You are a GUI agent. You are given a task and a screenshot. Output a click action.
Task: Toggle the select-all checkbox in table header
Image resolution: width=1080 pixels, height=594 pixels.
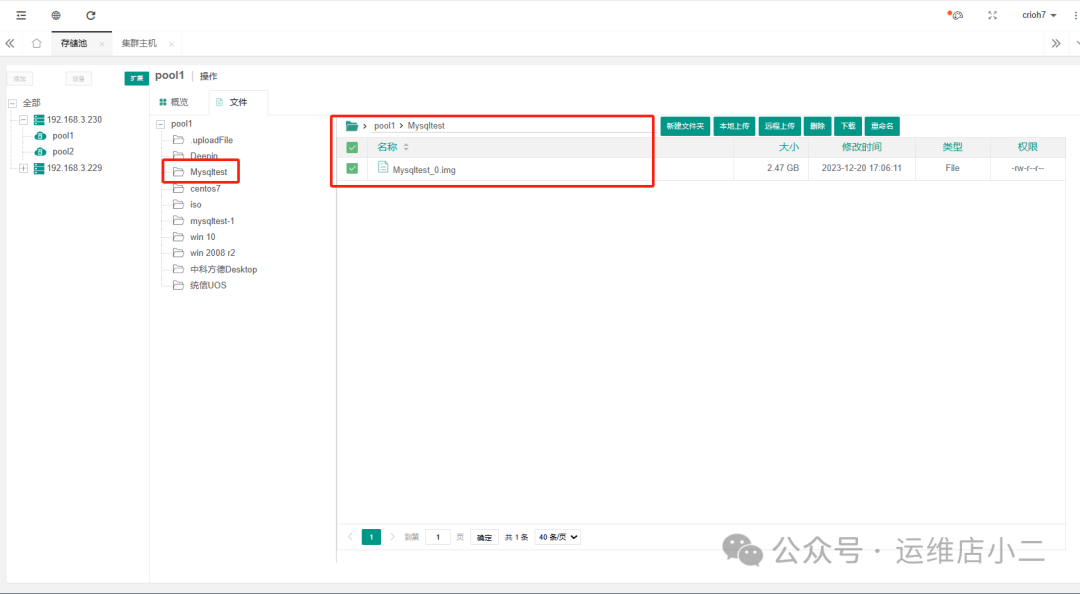[352, 147]
